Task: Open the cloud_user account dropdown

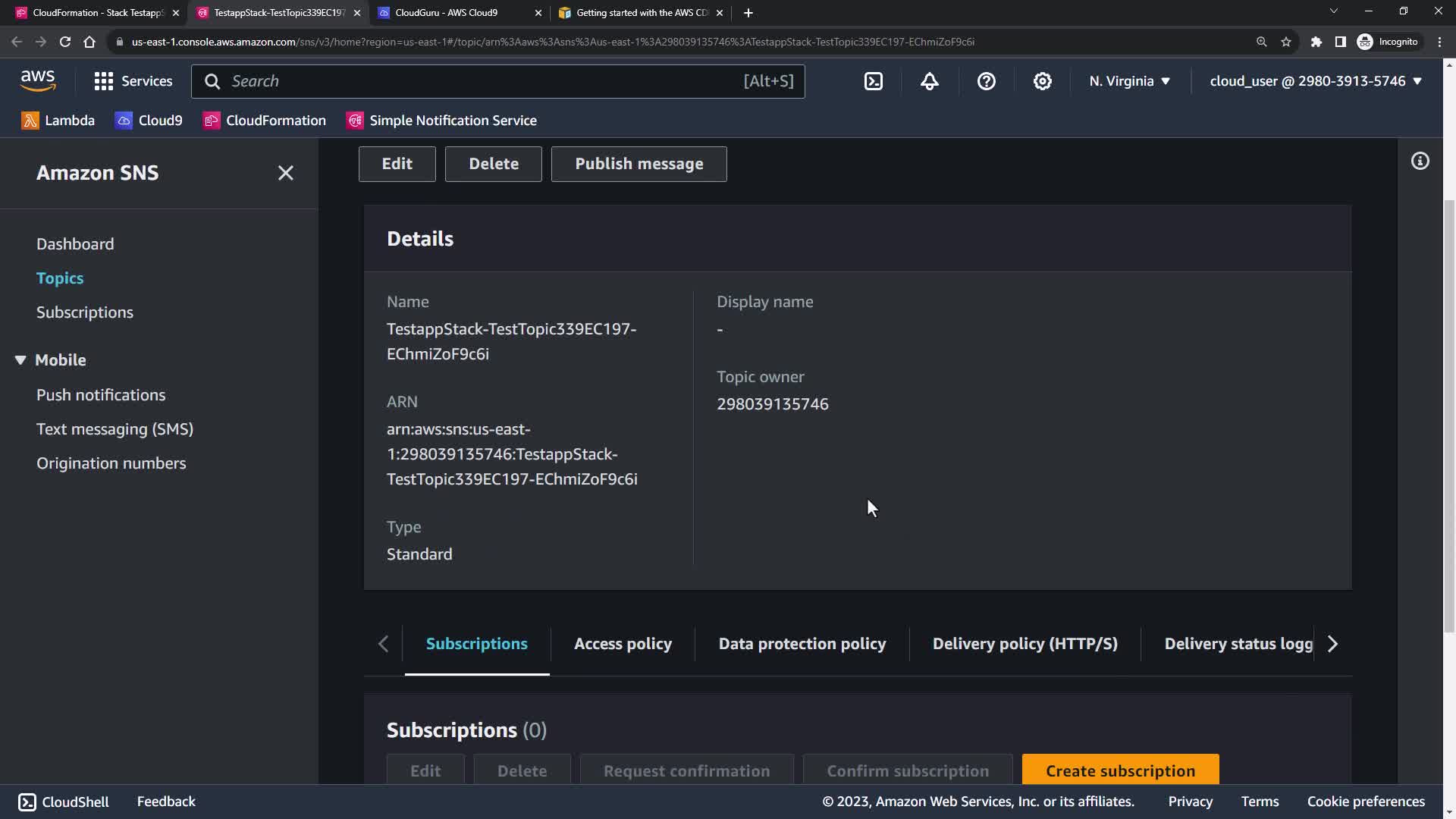Action: point(1315,81)
